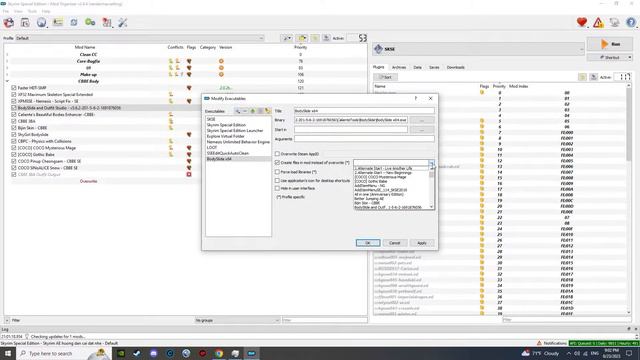
Task: Switch to the Downloads tab
Action: (456, 67)
